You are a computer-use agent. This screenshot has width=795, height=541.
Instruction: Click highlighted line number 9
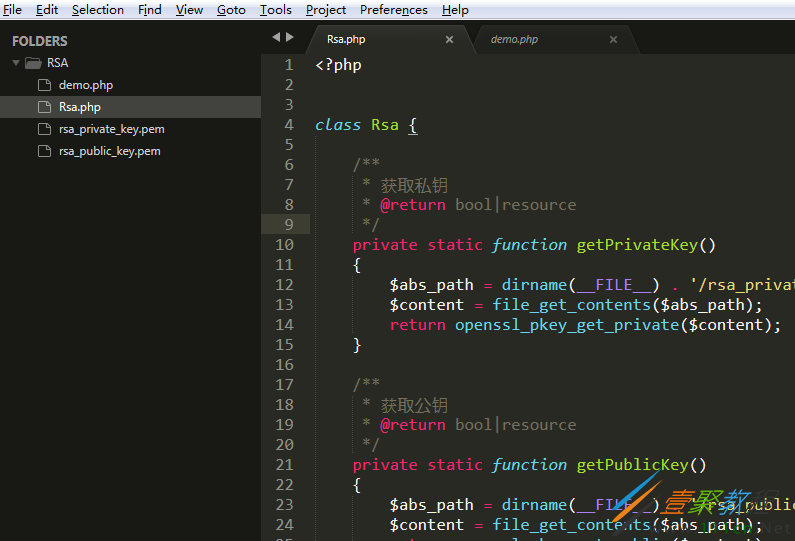click(289, 225)
